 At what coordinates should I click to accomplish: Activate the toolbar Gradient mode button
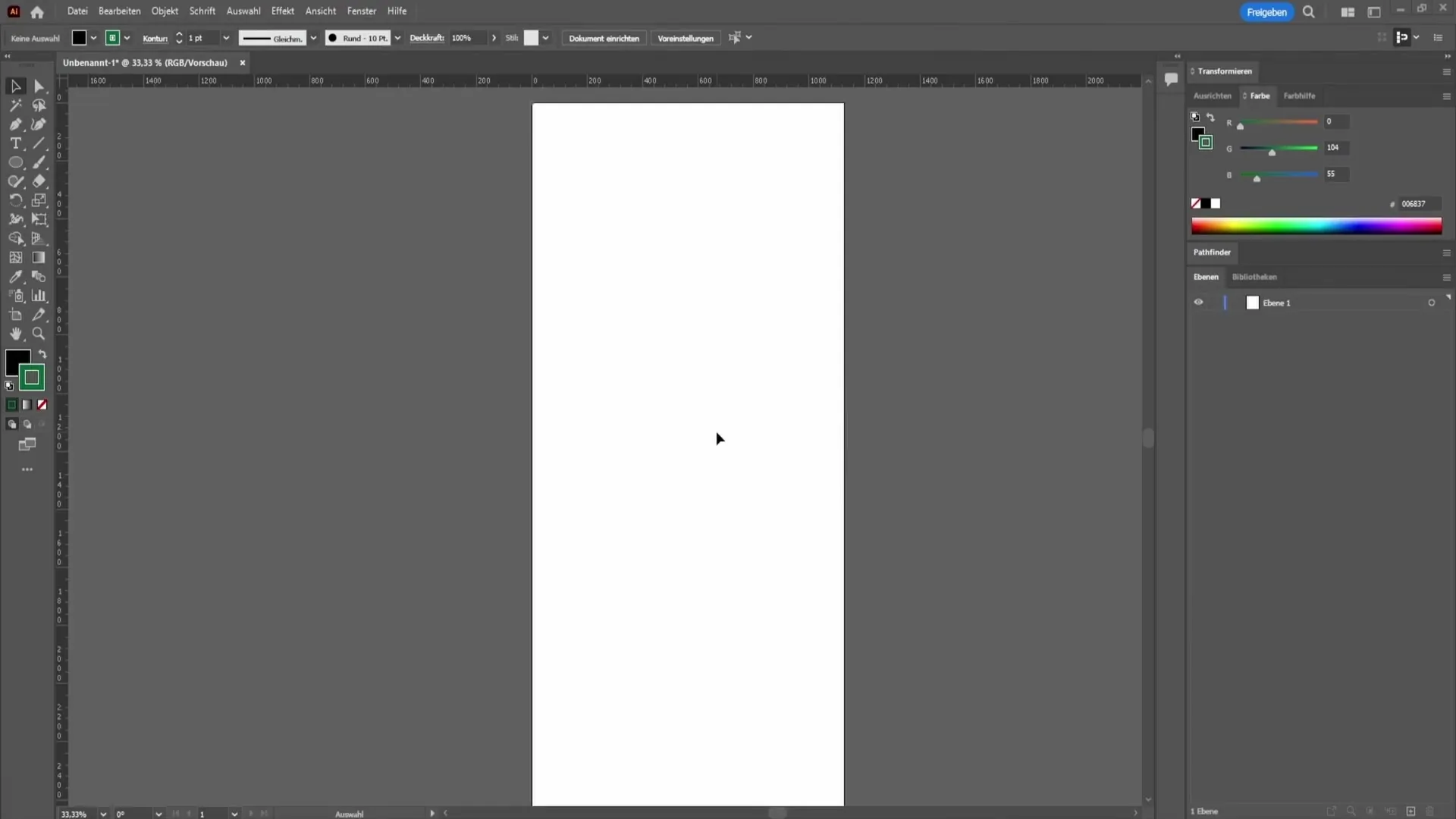27,405
